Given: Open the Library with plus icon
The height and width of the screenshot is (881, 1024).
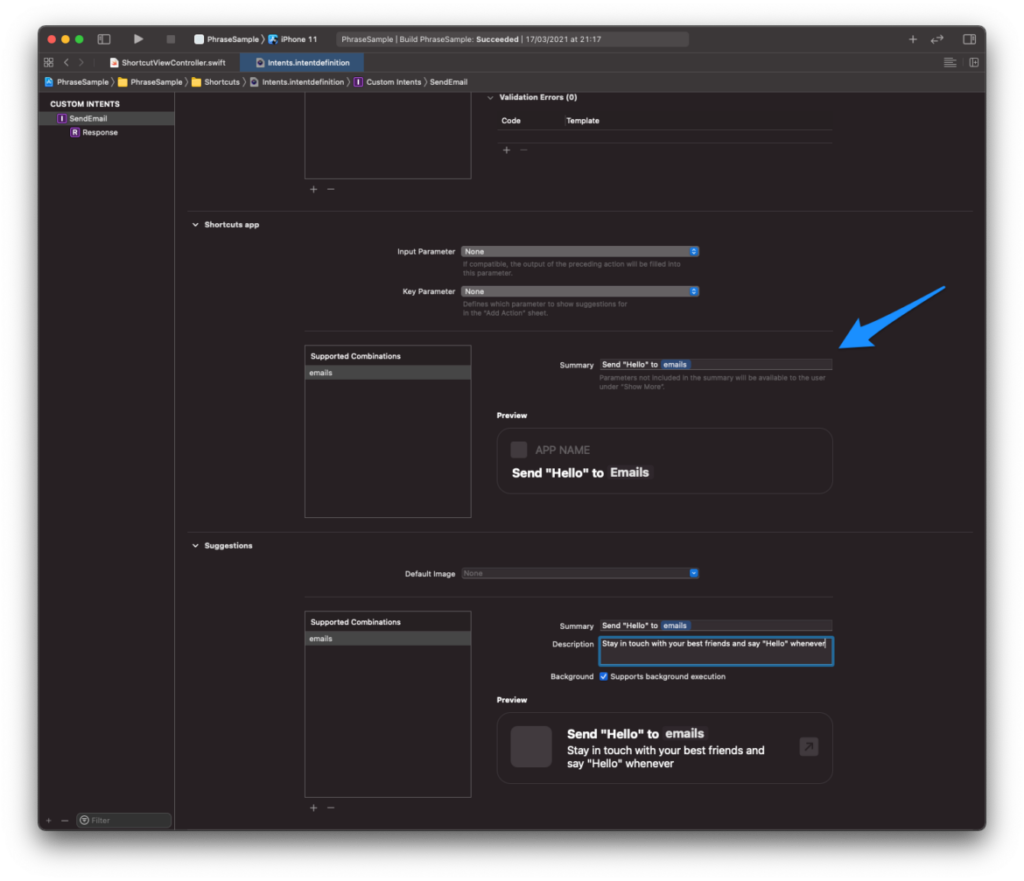Looking at the screenshot, I should 912,39.
